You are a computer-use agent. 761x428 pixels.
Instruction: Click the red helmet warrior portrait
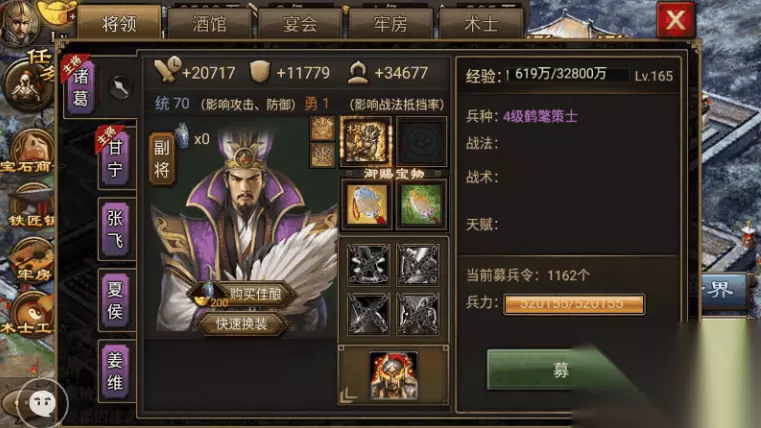click(x=393, y=376)
